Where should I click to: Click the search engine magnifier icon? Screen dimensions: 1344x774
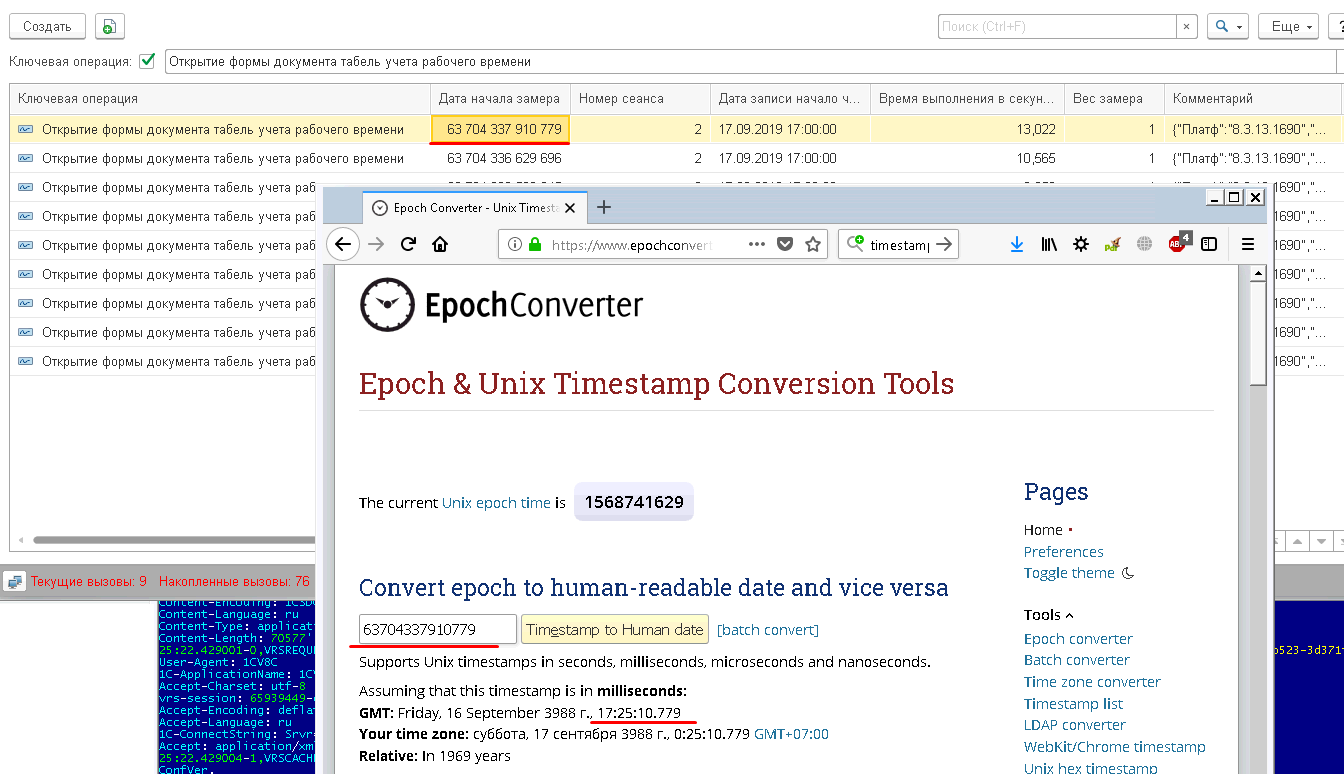pos(856,244)
